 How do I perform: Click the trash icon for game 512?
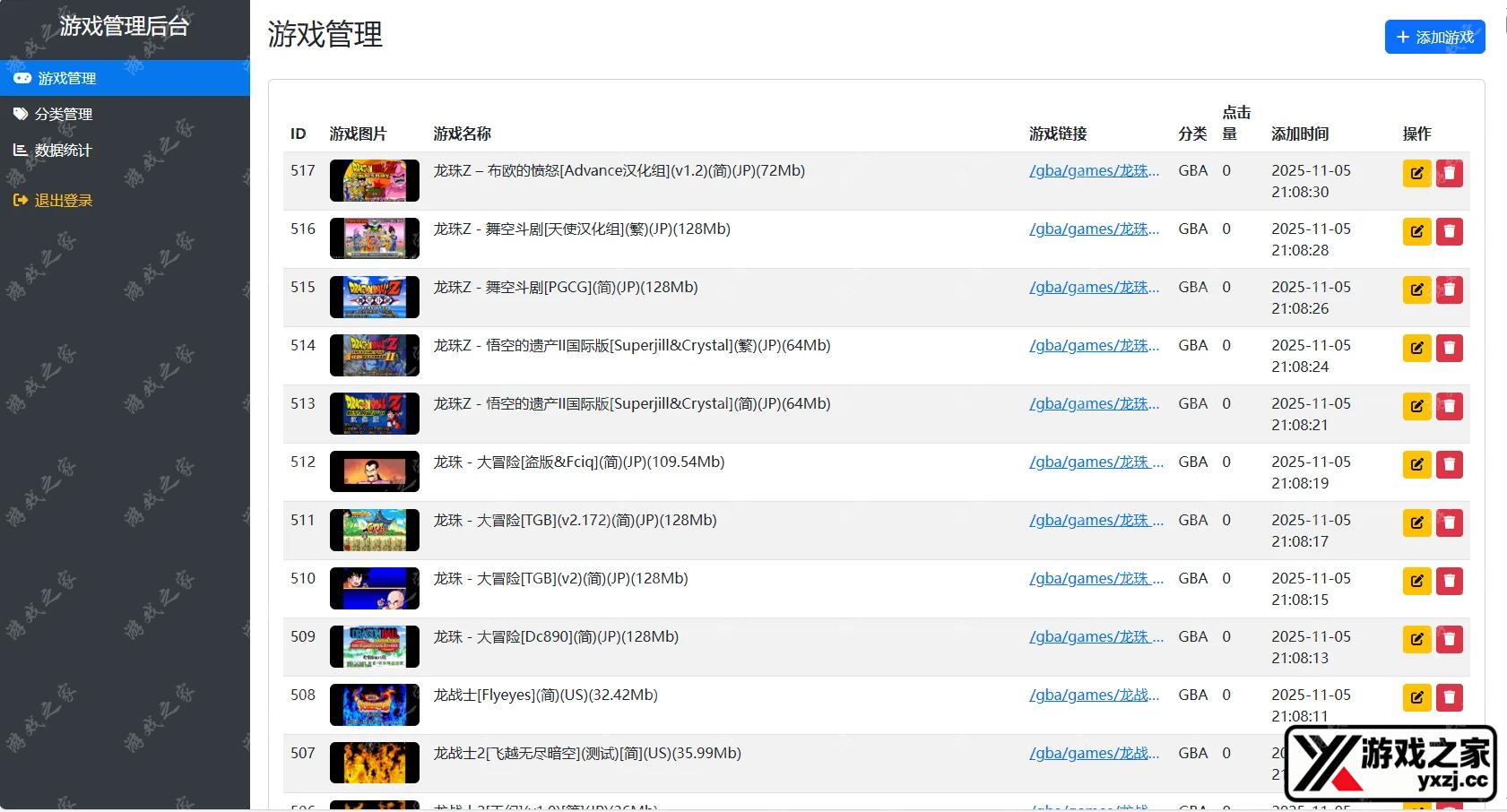click(1449, 465)
